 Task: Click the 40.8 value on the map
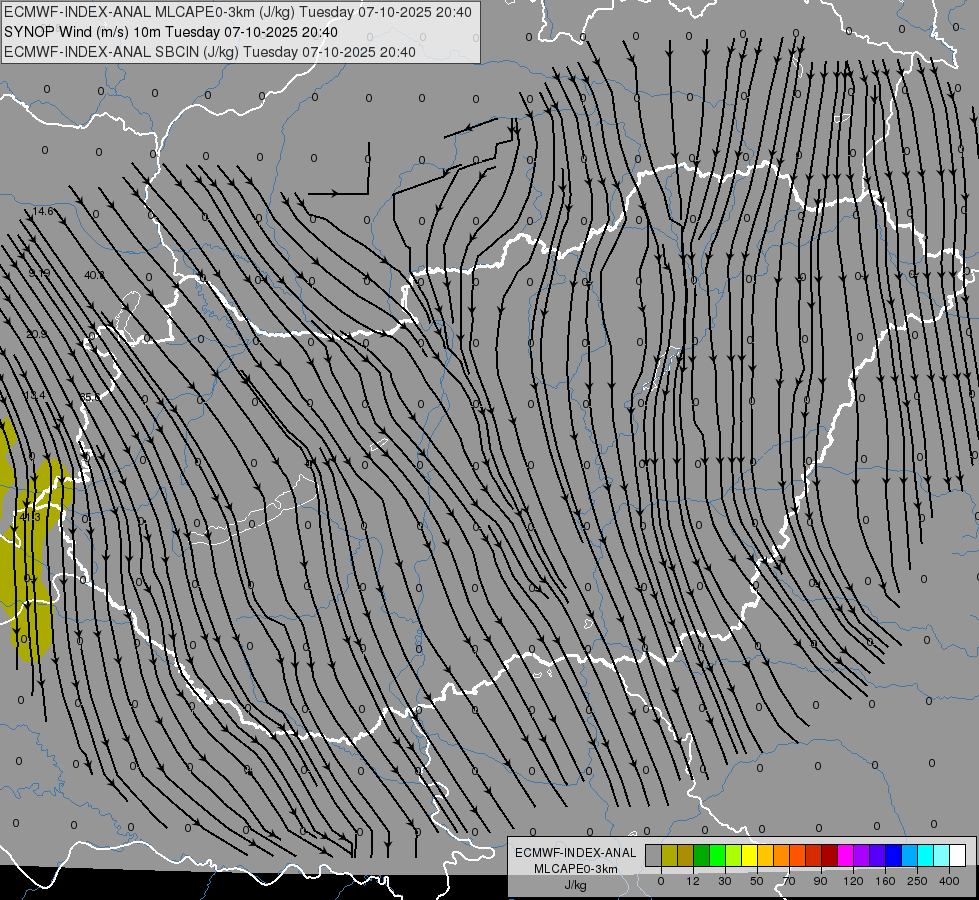pos(94,275)
